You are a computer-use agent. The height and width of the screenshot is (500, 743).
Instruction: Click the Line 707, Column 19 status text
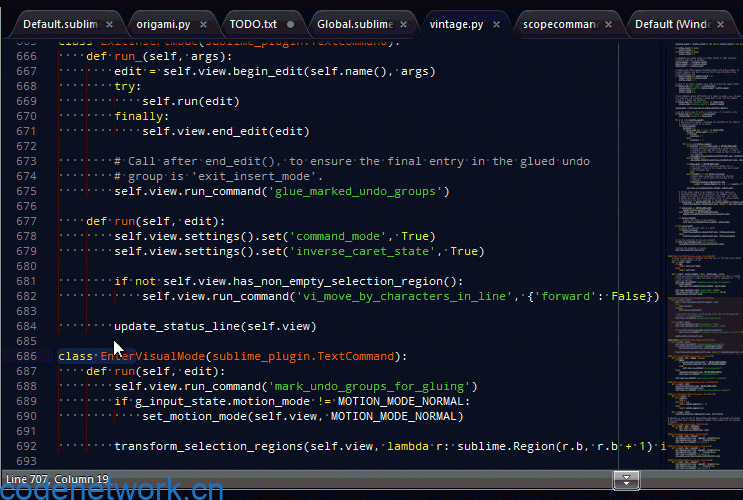tap(57, 479)
